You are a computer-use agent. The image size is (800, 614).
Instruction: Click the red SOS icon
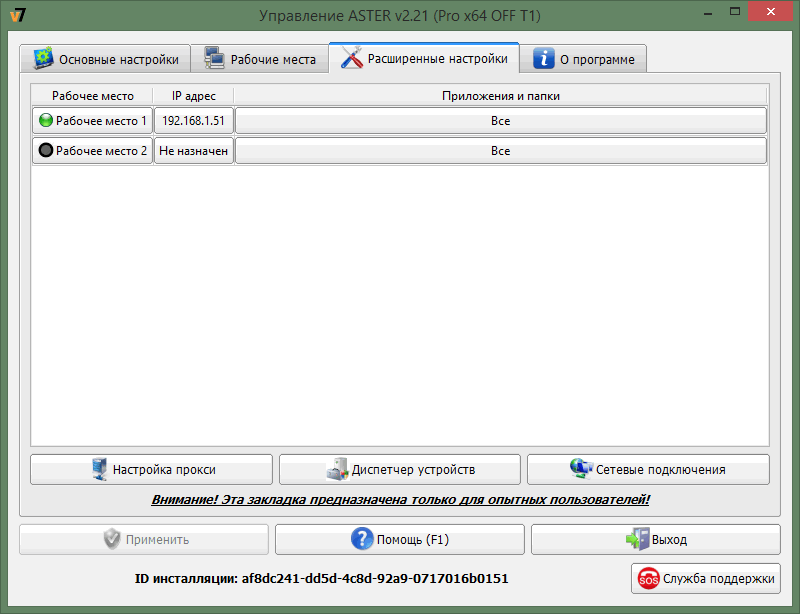(648, 579)
